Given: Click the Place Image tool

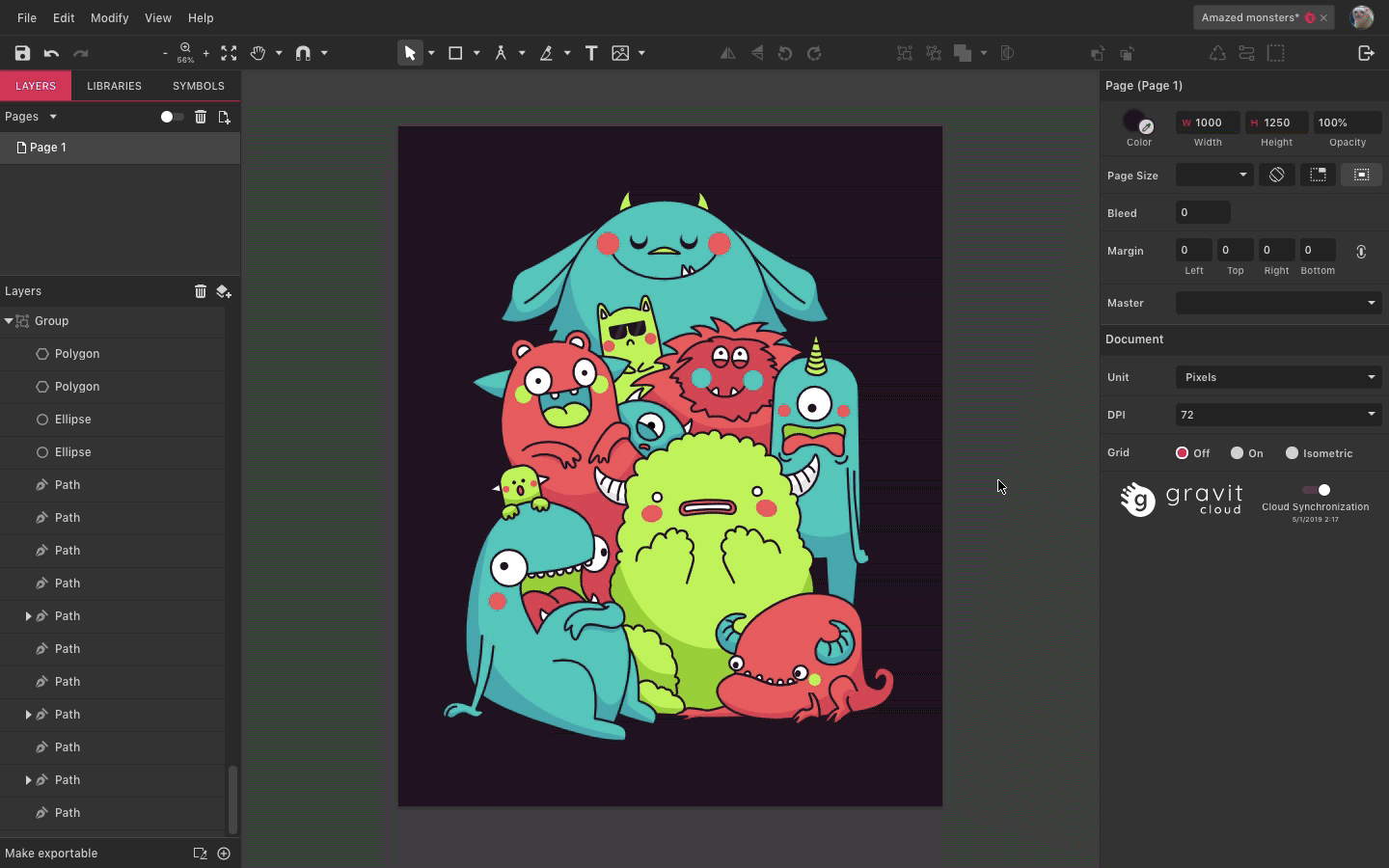Looking at the screenshot, I should [620, 53].
